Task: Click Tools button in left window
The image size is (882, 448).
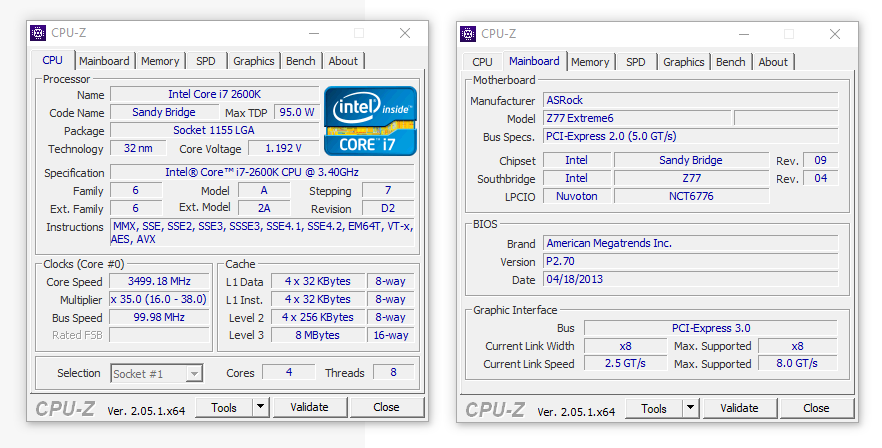Action: (224, 407)
